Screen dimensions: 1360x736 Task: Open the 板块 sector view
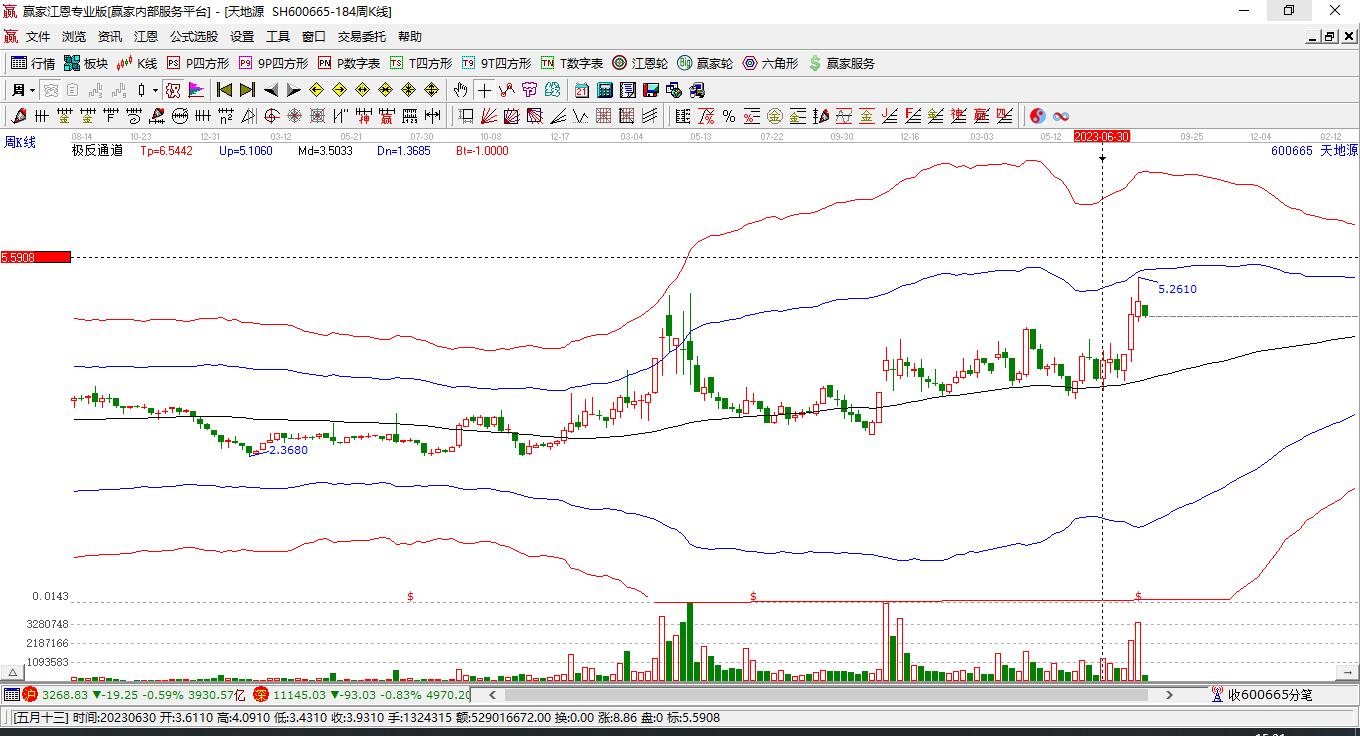86,63
